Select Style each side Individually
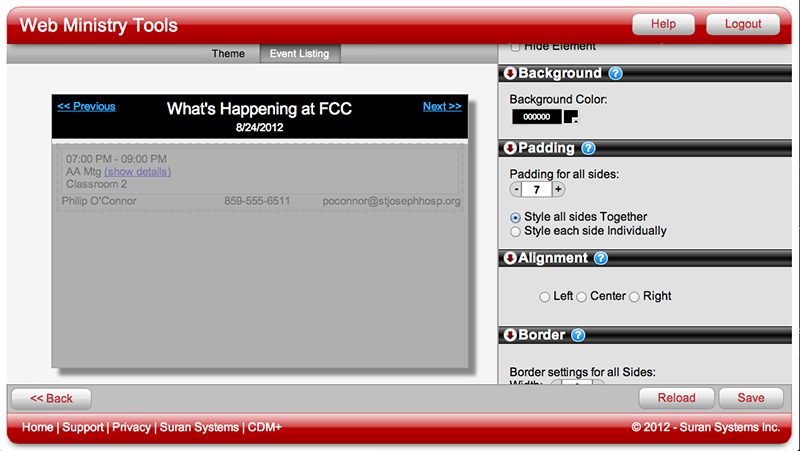This screenshot has width=800, height=451. click(x=515, y=232)
